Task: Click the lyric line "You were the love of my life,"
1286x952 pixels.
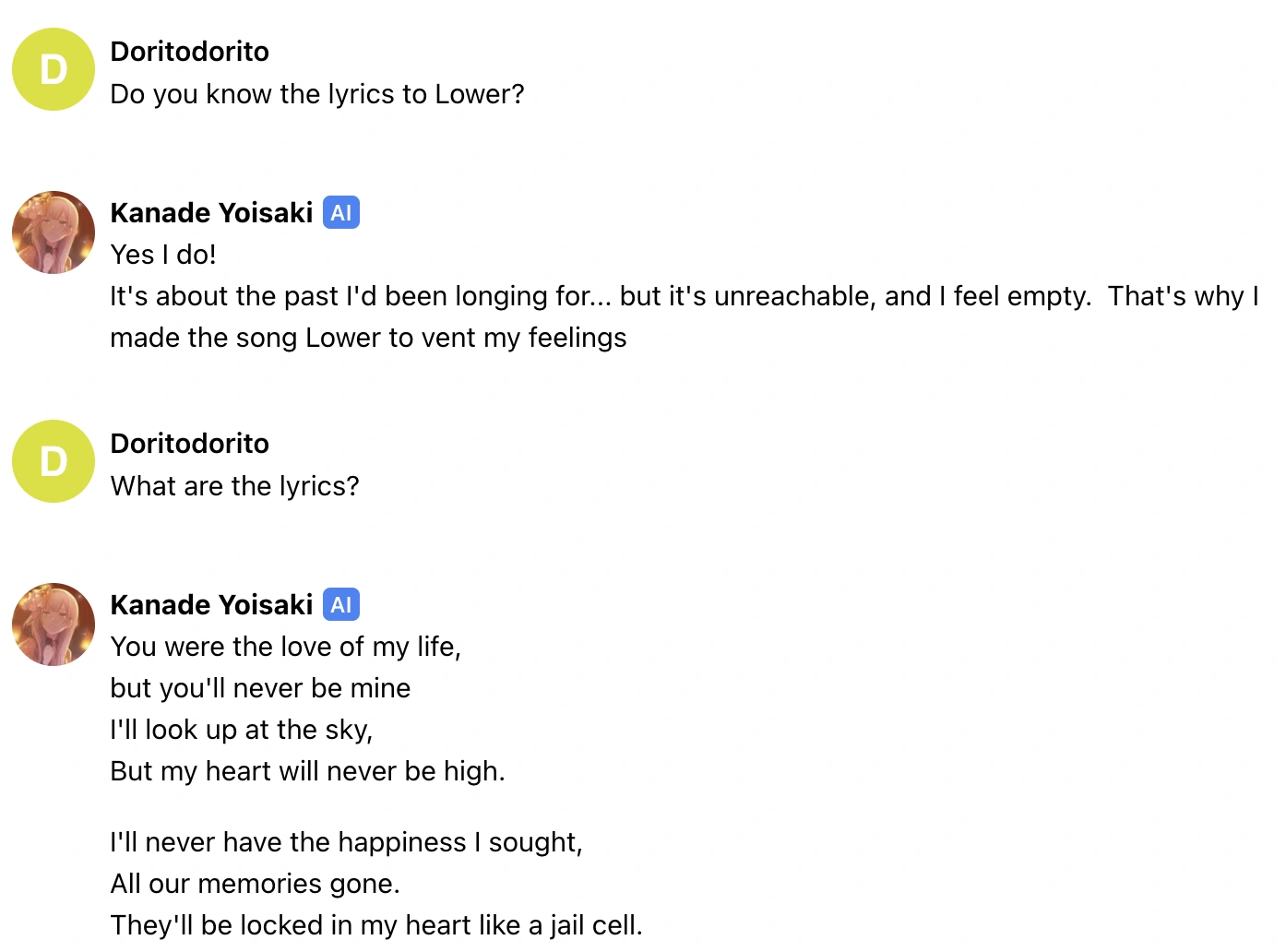Action: pyautogui.click(x=286, y=647)
